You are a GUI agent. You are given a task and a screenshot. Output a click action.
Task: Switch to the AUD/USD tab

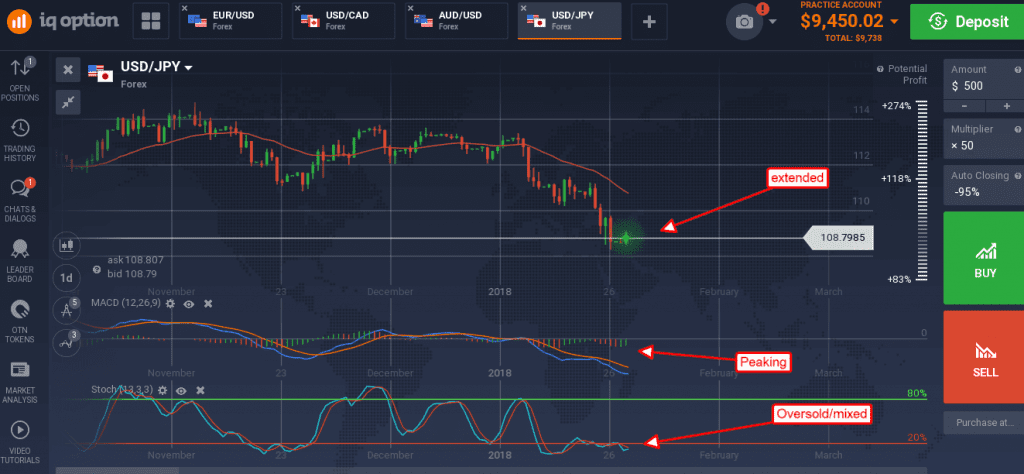[456, 21]
